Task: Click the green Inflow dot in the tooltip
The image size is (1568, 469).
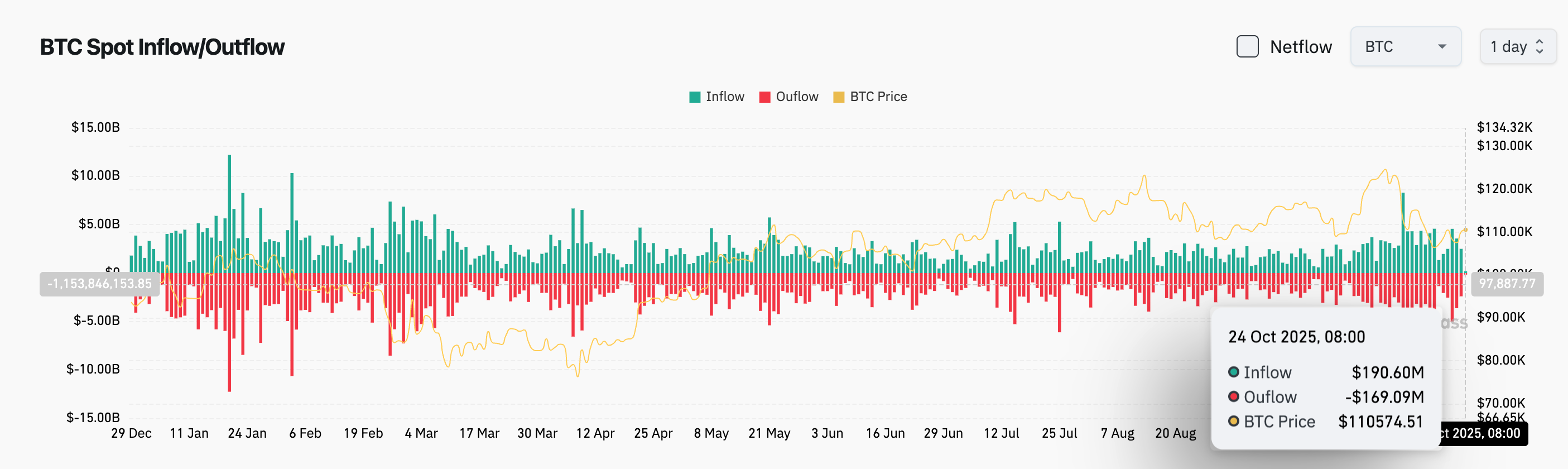Action: pyautogui.click(x=1233, y=372)
